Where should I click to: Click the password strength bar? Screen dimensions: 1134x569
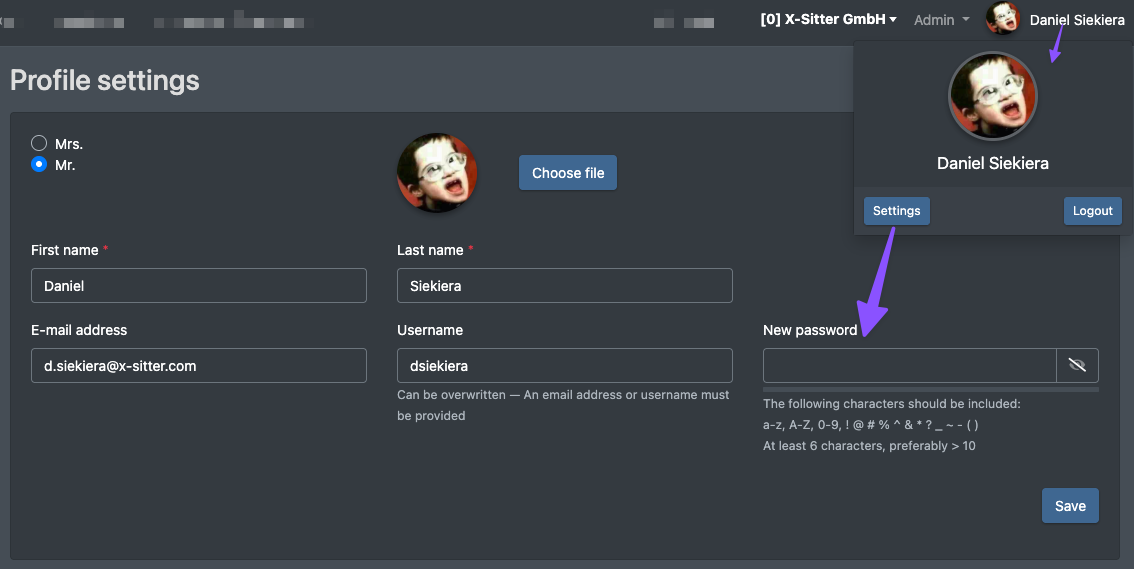[931, 390]
